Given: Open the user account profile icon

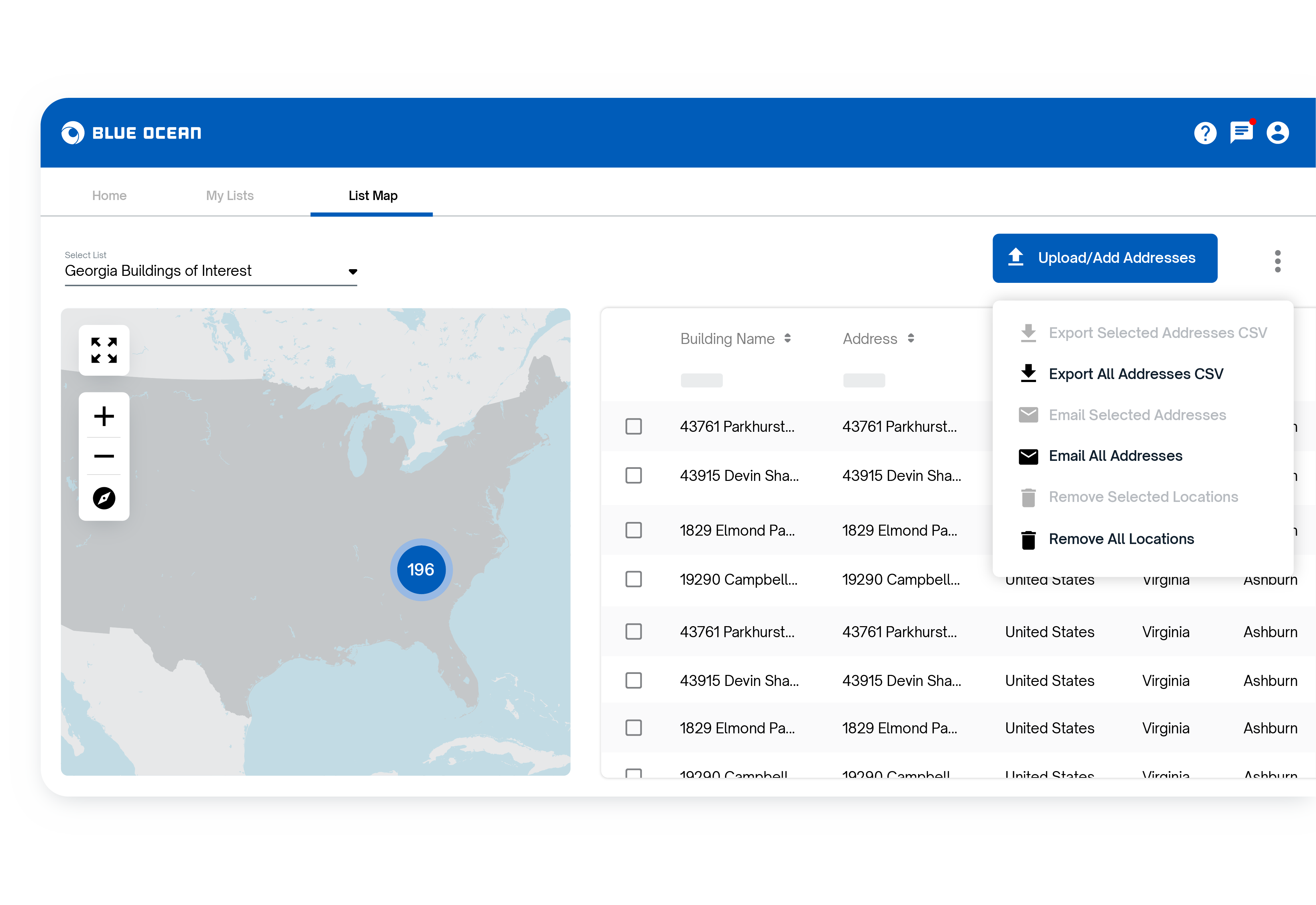Looking at the screenshot, I should pyautogui.click(x=1278, y=133).
